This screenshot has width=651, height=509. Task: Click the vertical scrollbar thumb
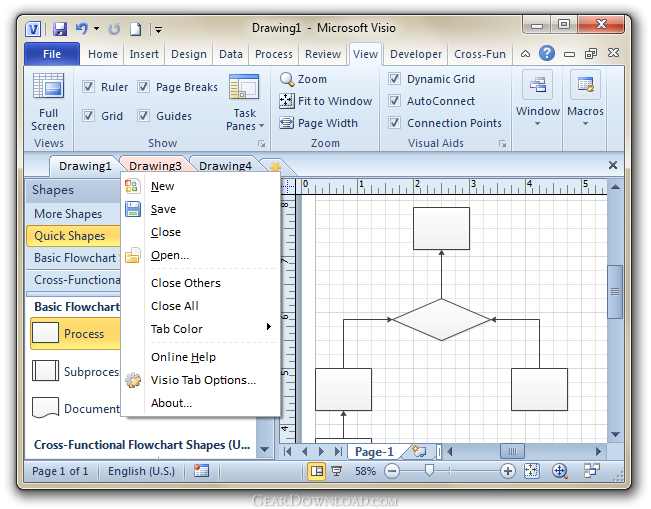pyautogui.click(x=615, y=291)
